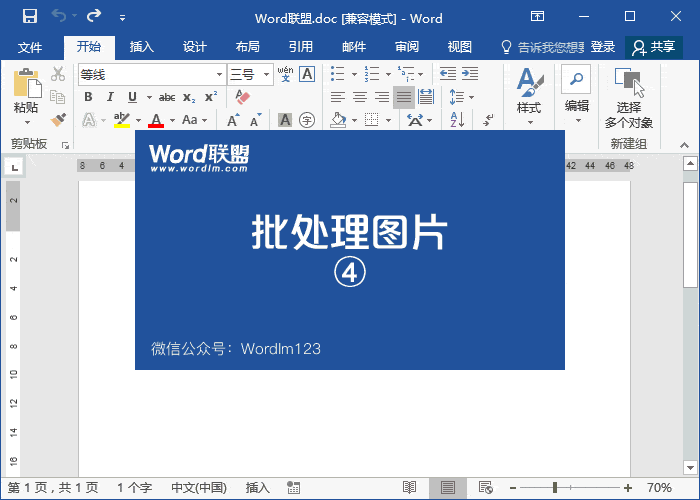Open the font name box 等线
The image size is (700, 500).
pos(152,74)
